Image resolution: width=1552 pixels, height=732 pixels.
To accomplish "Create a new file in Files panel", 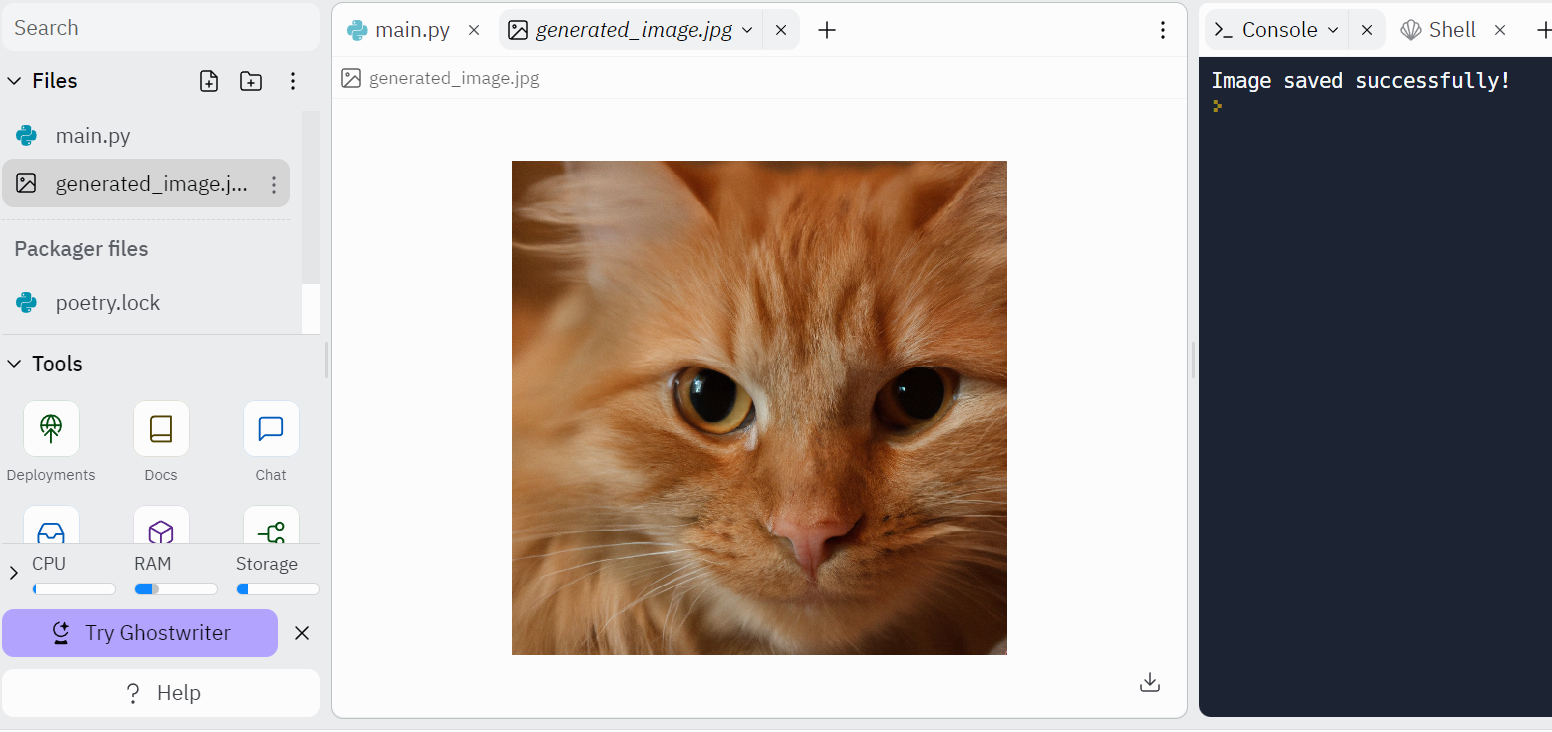I will (x=209, y=81).
